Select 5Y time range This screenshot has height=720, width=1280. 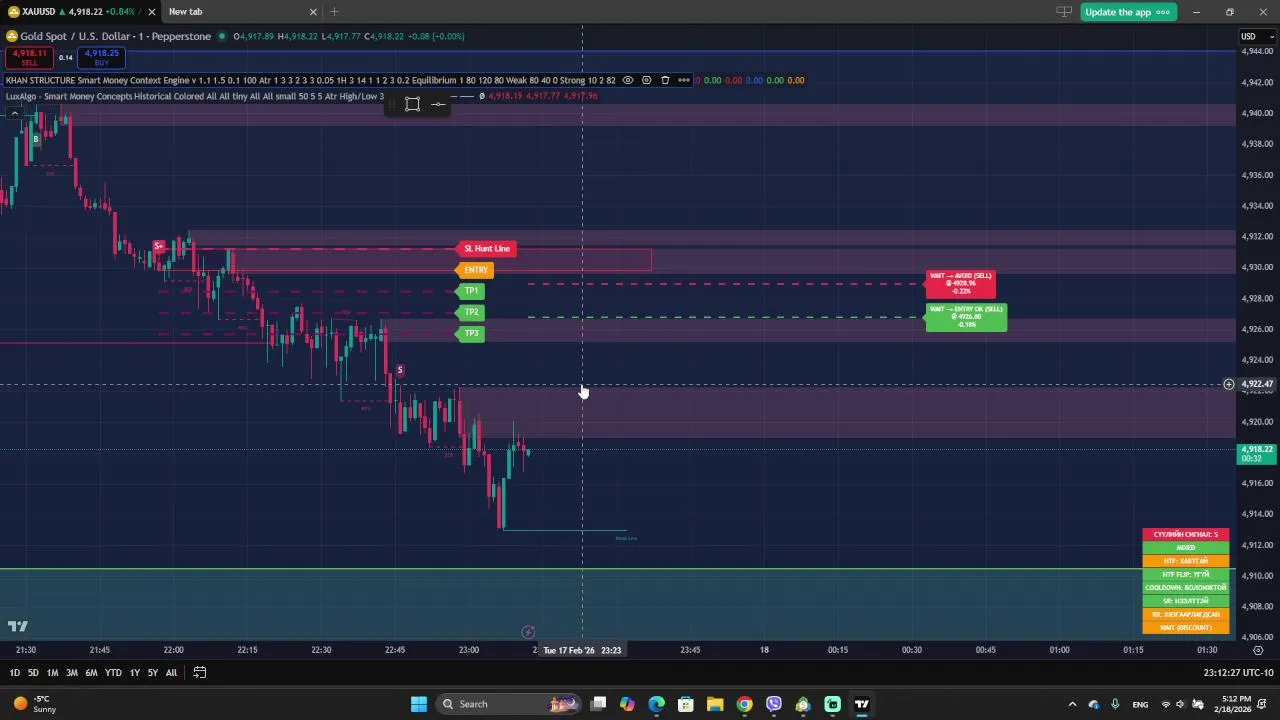(152, 673)
